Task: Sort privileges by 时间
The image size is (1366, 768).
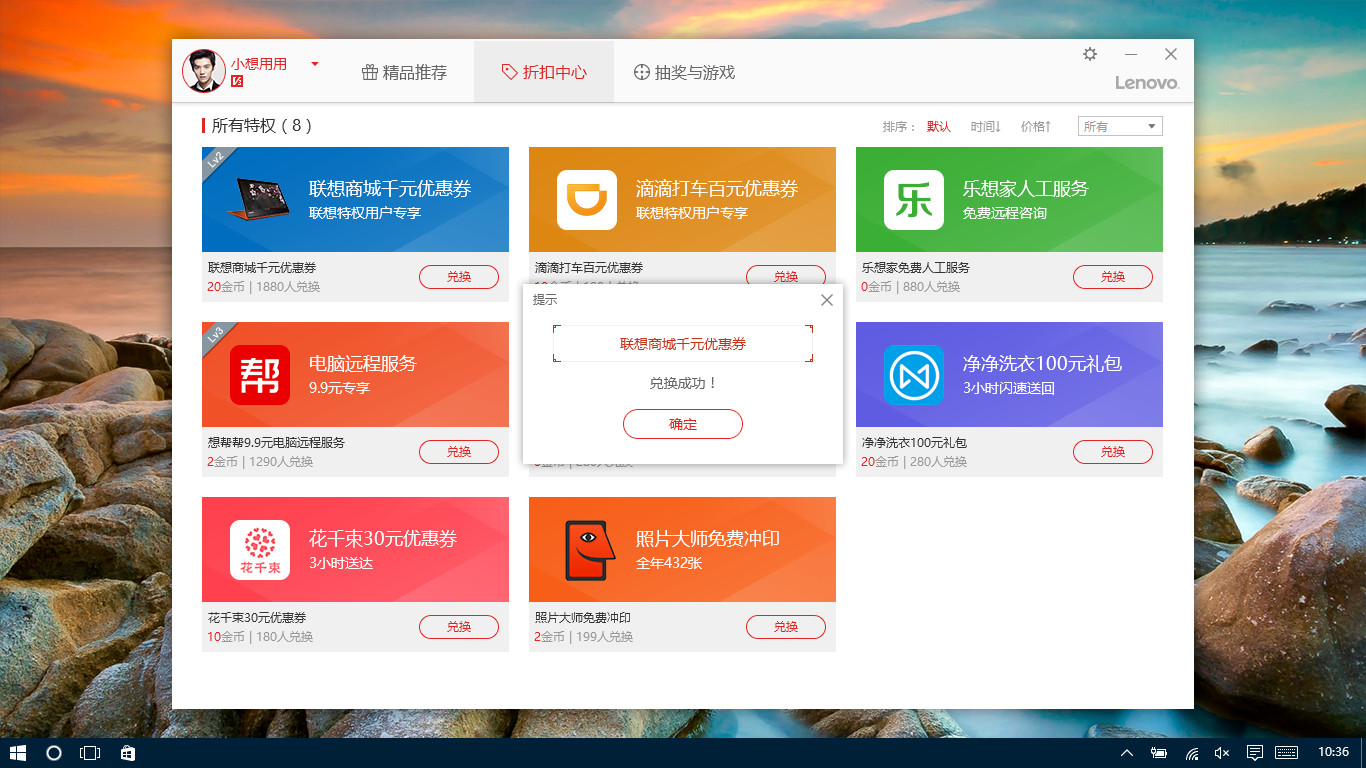Action: [985, 127]
